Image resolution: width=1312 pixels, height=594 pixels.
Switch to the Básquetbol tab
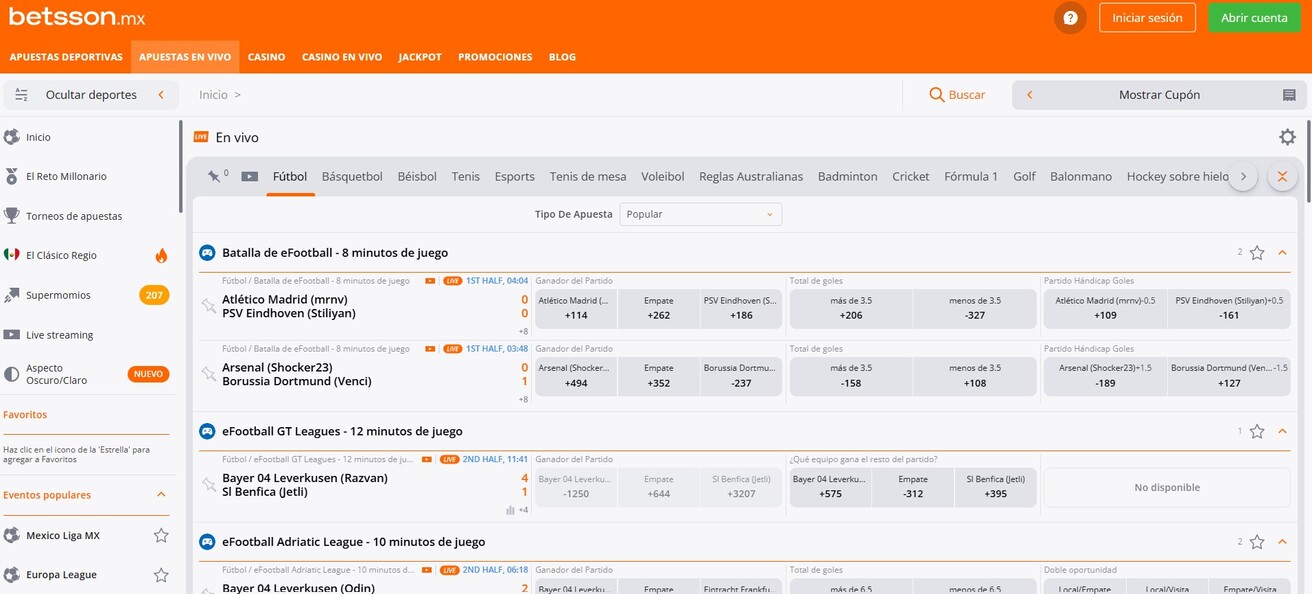click(352, 176)
